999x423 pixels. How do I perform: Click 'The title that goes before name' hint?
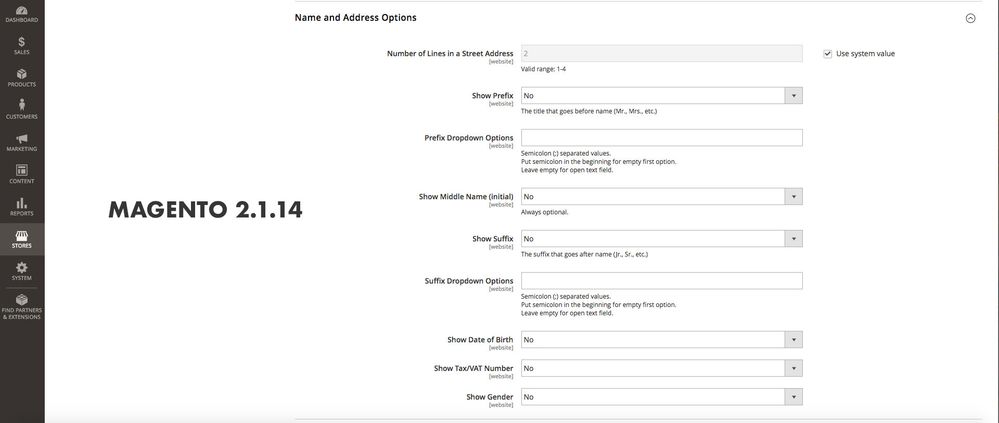coord(589,111)
